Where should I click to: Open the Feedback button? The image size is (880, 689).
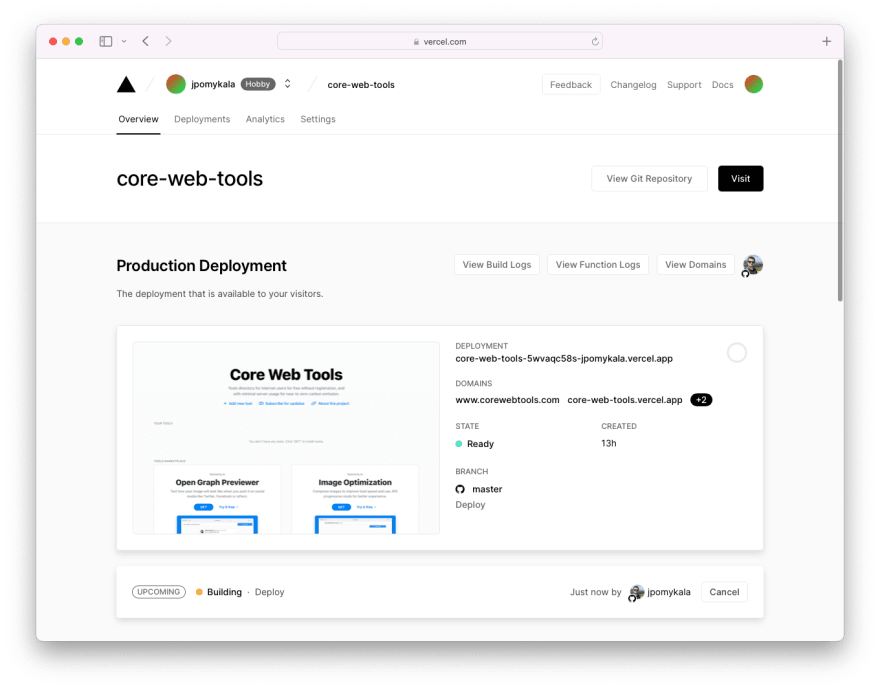[x=571, y=85]
